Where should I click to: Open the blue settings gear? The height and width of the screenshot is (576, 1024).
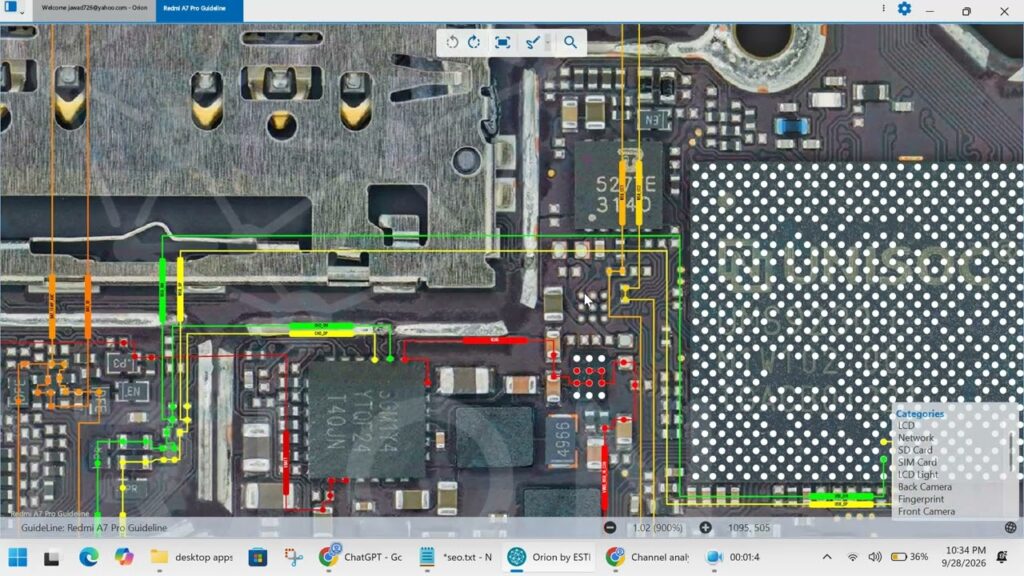point(904,9)
